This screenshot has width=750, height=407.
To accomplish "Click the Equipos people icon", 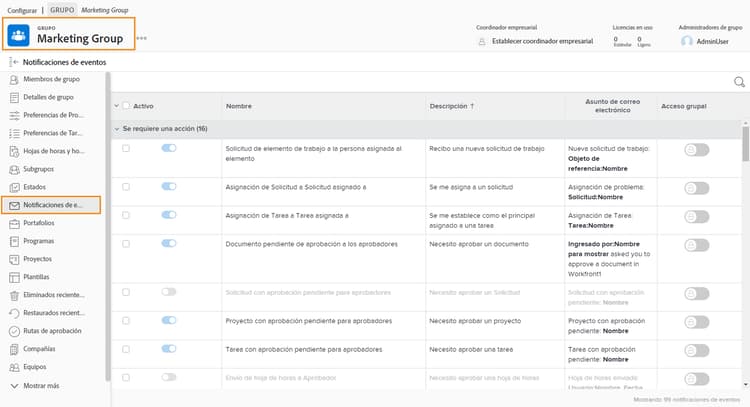I will pos(14,367).
